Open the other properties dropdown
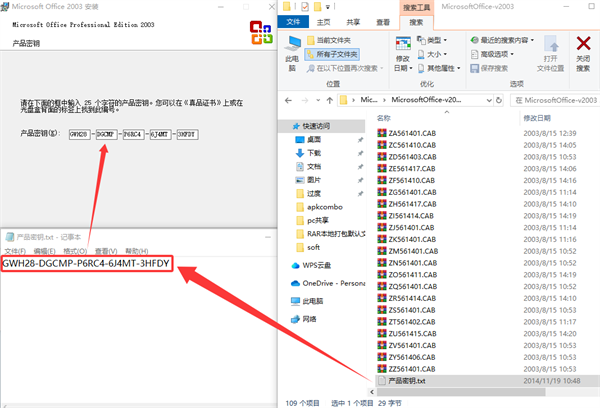The width and height of the screenshot is (600, 408). tap(439, 68)
